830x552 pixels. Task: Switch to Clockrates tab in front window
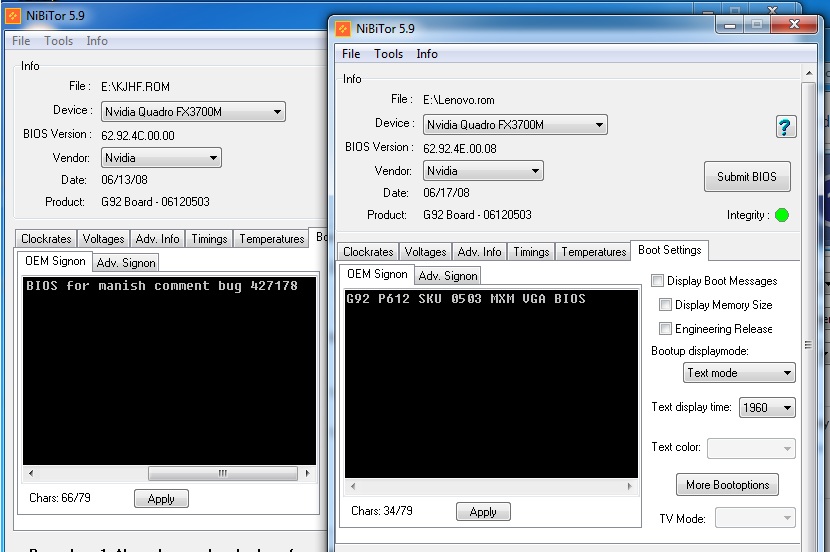click(368, 252)
